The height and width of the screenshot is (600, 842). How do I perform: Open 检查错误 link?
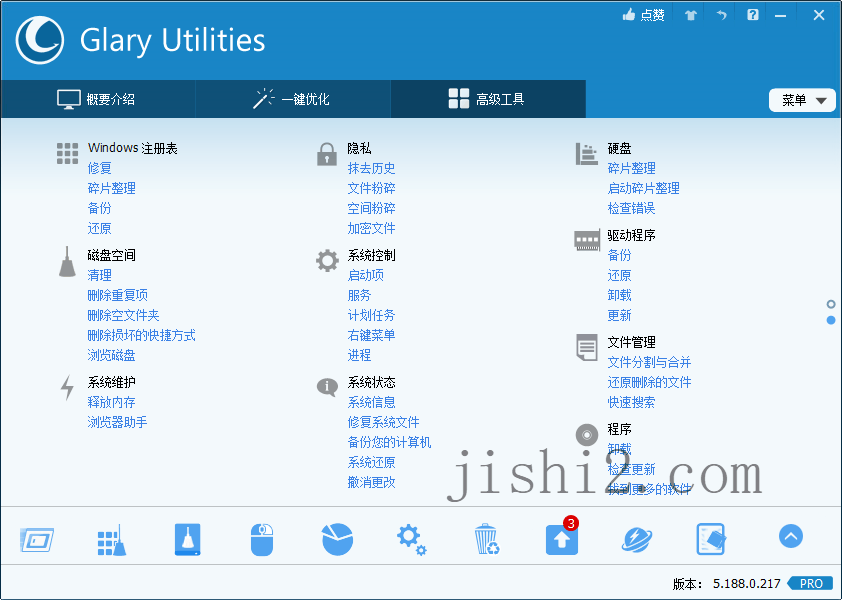point(632,208)
